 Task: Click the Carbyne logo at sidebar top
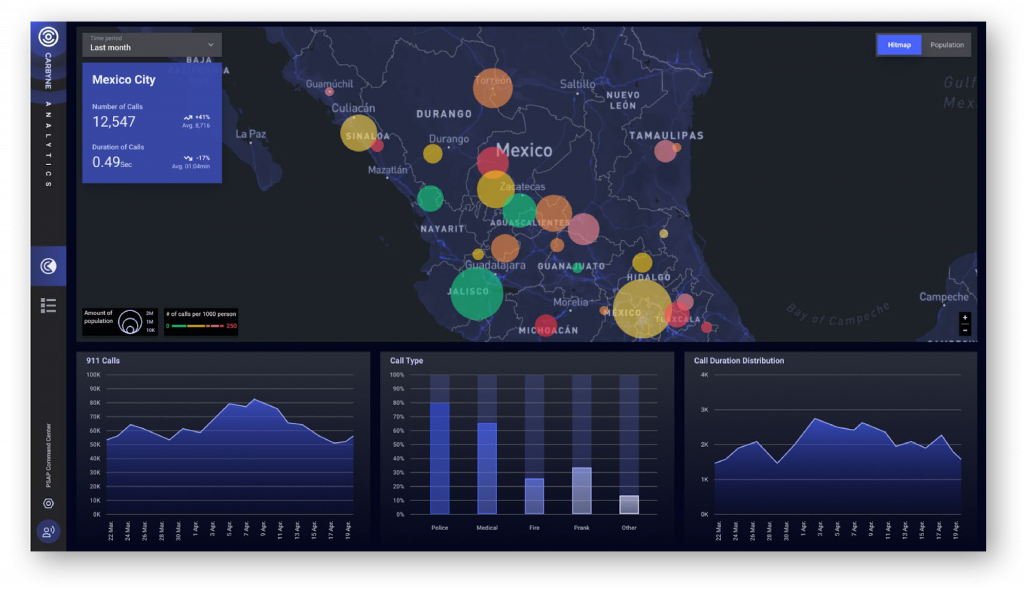(x=47, y=38)
